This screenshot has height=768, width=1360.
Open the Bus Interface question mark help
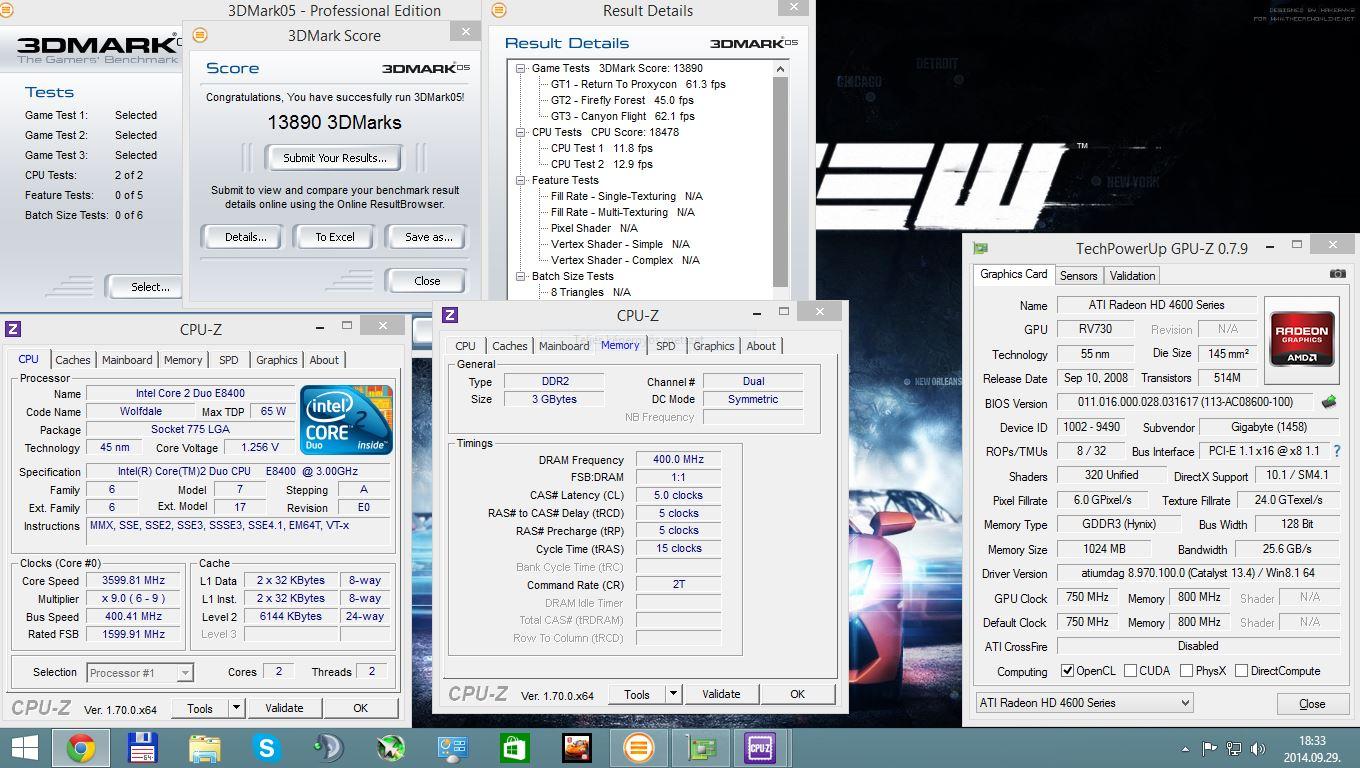(1336, 451)
